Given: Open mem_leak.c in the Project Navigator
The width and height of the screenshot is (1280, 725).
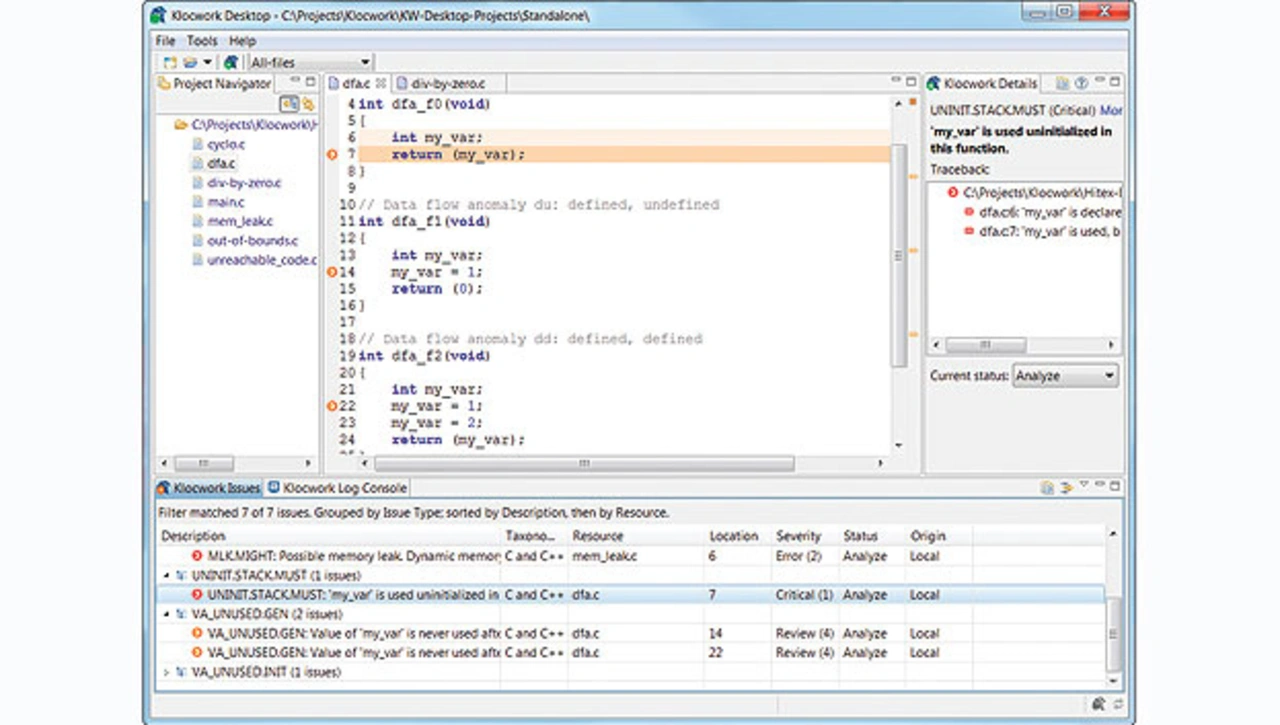Looking at the screenshot, I should click(239, 221).
